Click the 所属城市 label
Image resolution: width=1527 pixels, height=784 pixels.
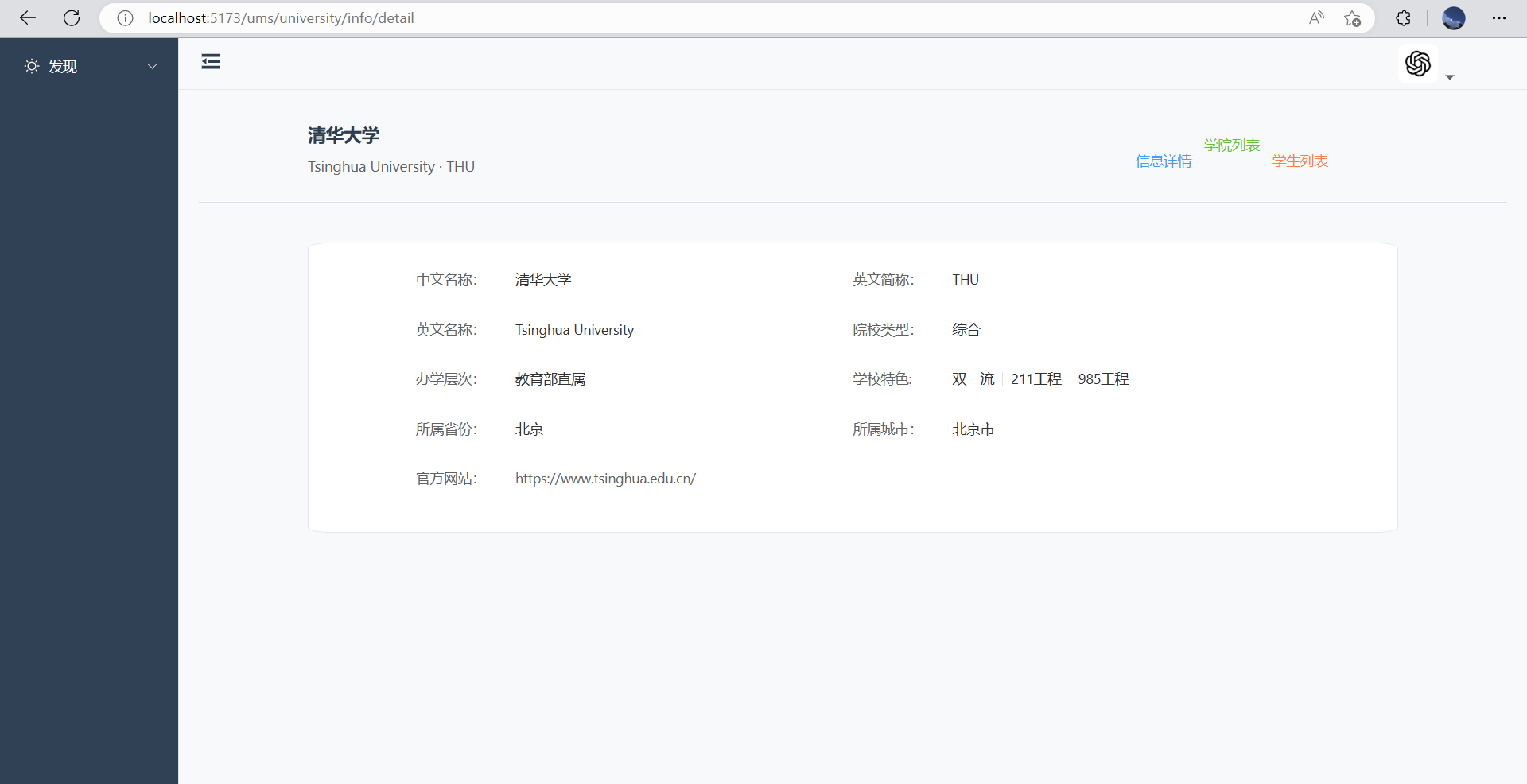884,429
